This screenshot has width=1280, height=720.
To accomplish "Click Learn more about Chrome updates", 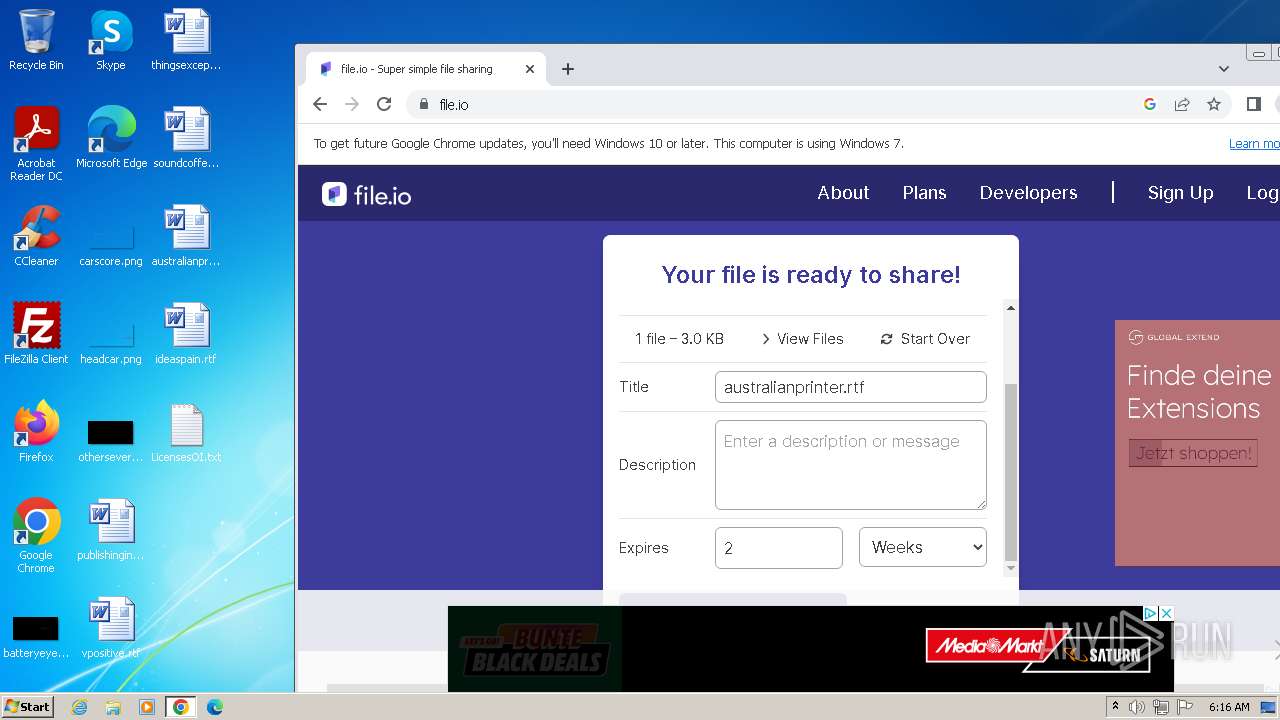I will click(x=1254, y=143).
